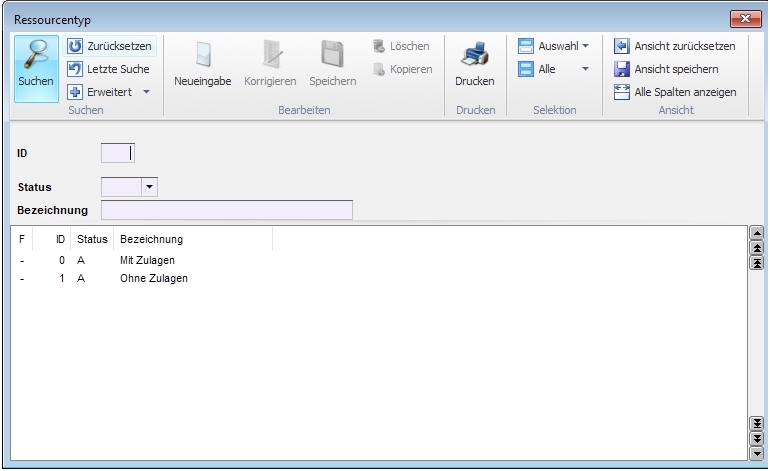
Task: Click Status A of Mit Zulagen row
Action: point(81,260)
